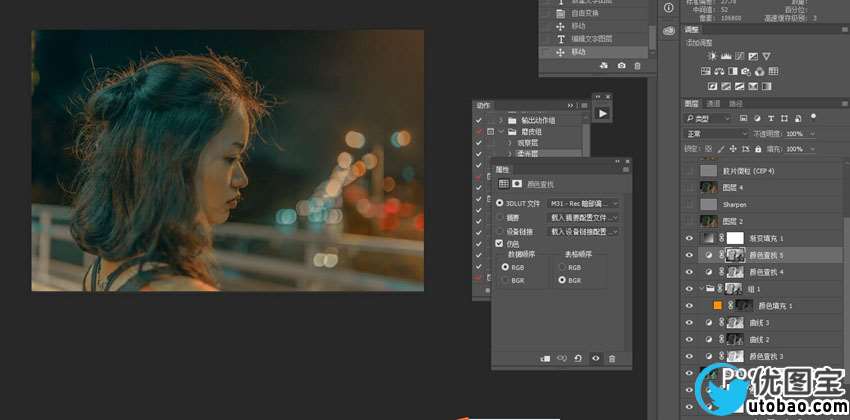Screen dimensions: 850x420
Task: Filter layers by pixel layers
Action: (x=744, y=118)
